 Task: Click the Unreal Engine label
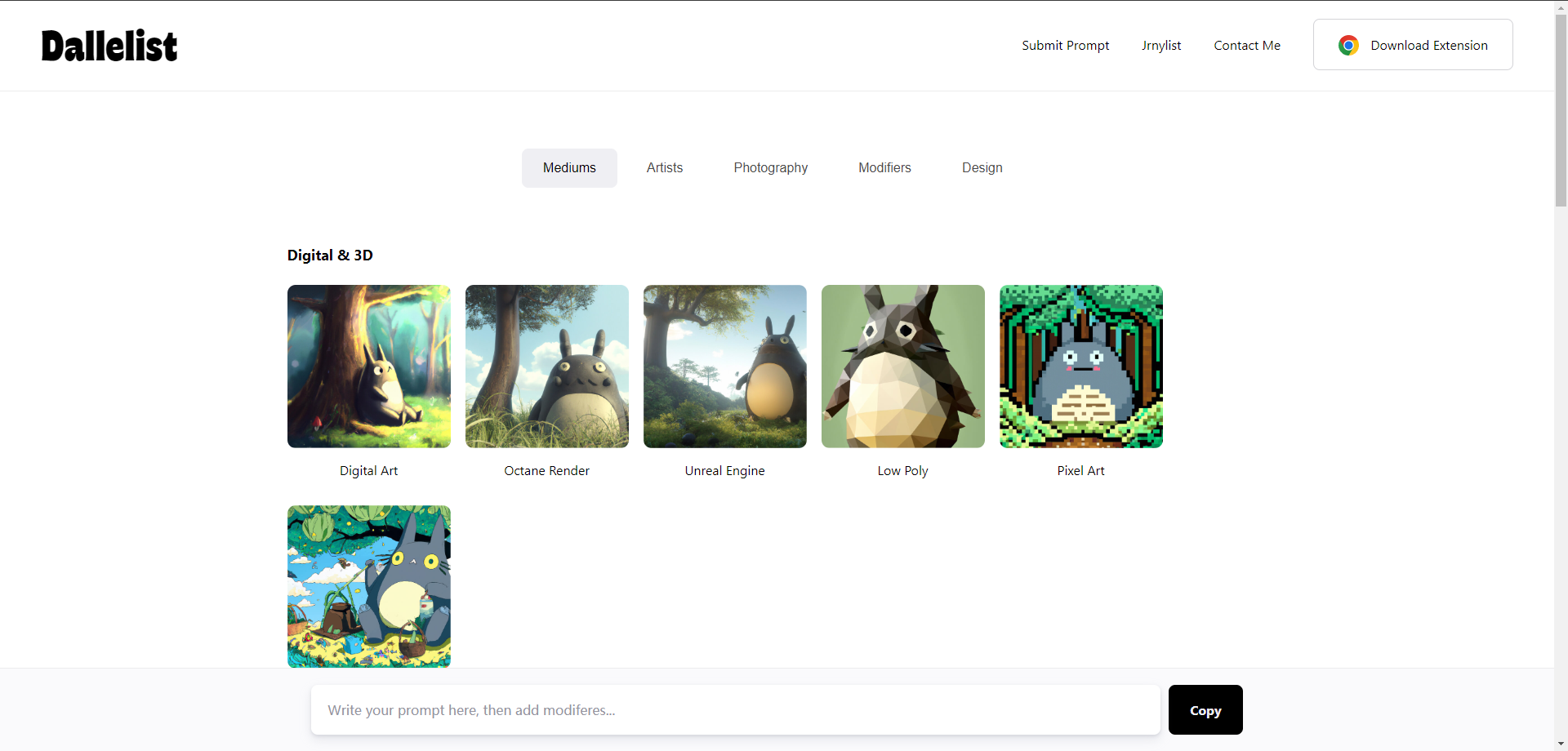725,471
